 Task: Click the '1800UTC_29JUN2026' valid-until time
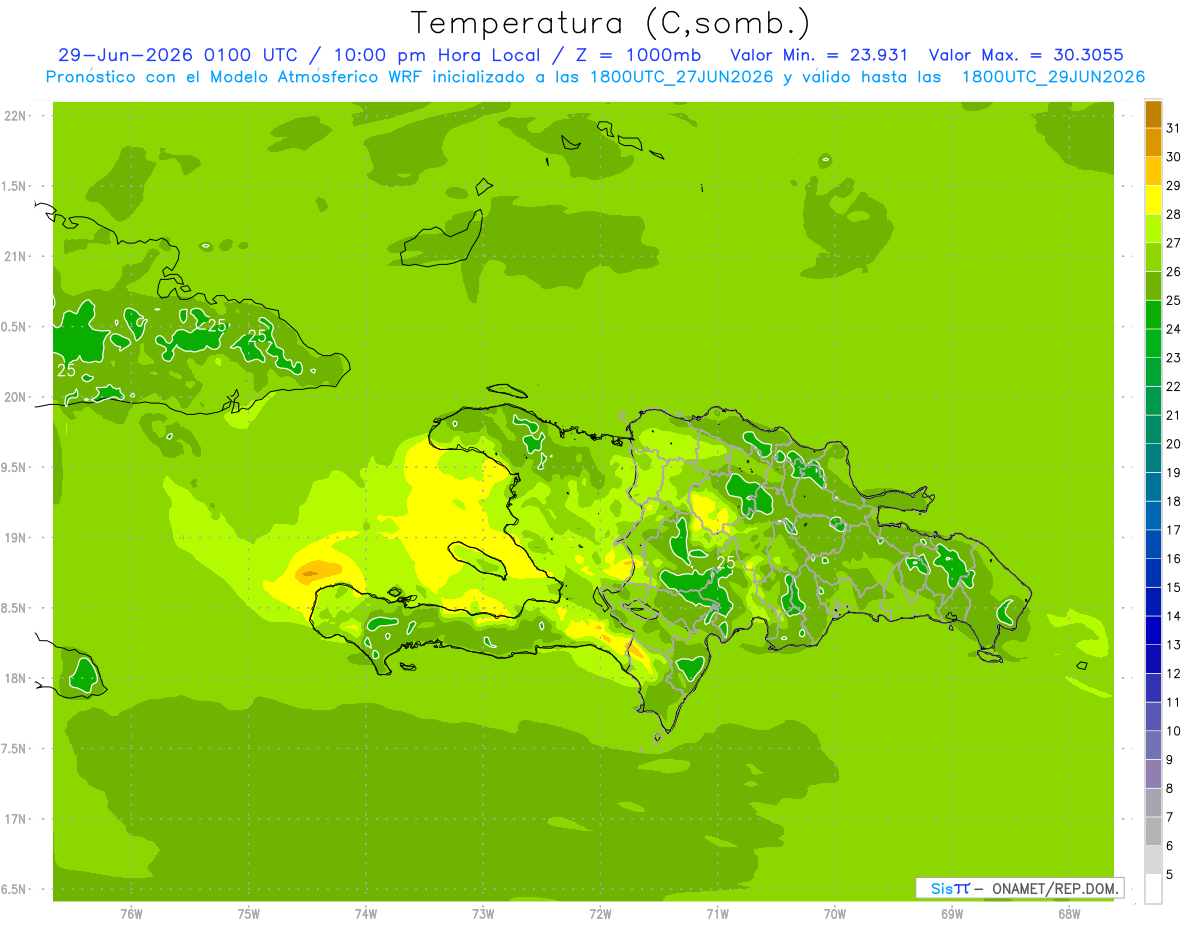click(x=1052, y=77)
